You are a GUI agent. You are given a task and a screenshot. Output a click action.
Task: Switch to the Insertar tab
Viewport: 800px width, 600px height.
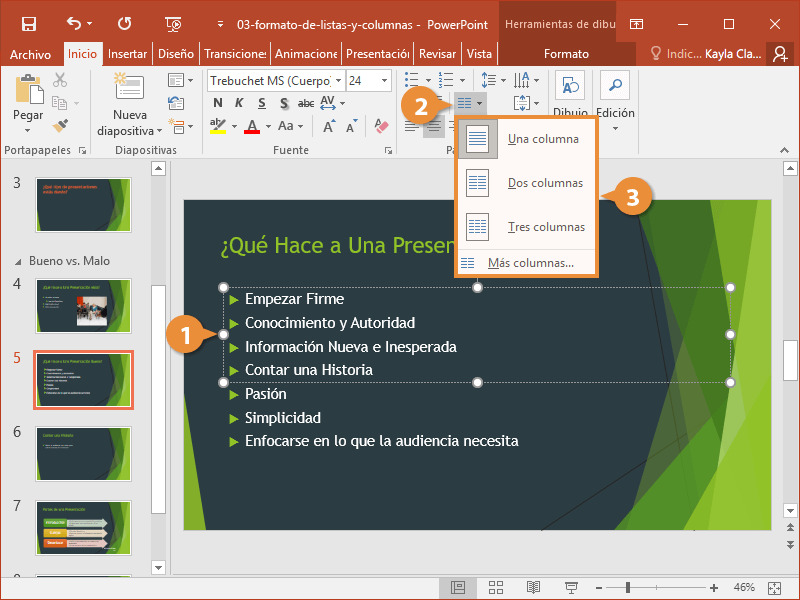(x=127, y=54)
